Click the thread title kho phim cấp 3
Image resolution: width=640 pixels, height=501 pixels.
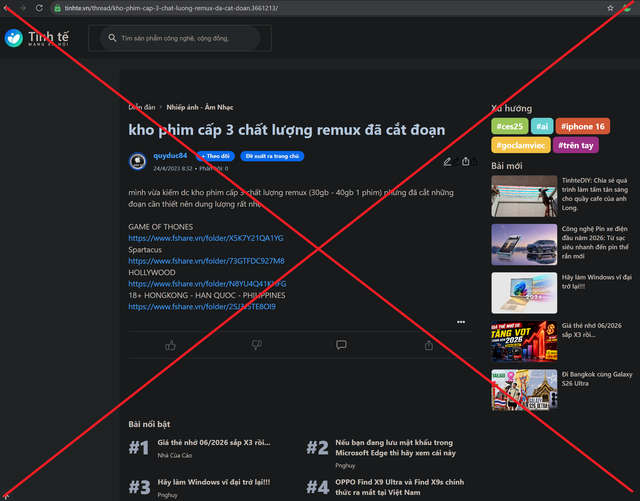pos(287,130)
